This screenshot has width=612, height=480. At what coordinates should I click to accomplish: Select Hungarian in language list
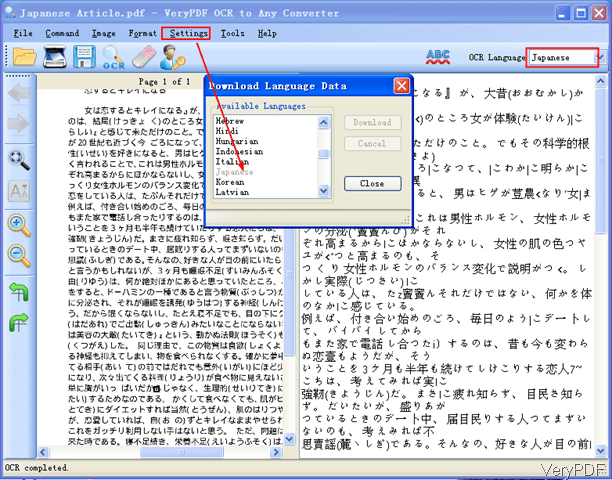[266, 141]
